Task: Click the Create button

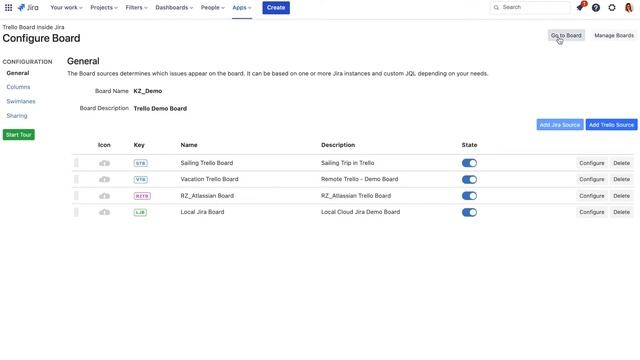Action: pos(276,7)
